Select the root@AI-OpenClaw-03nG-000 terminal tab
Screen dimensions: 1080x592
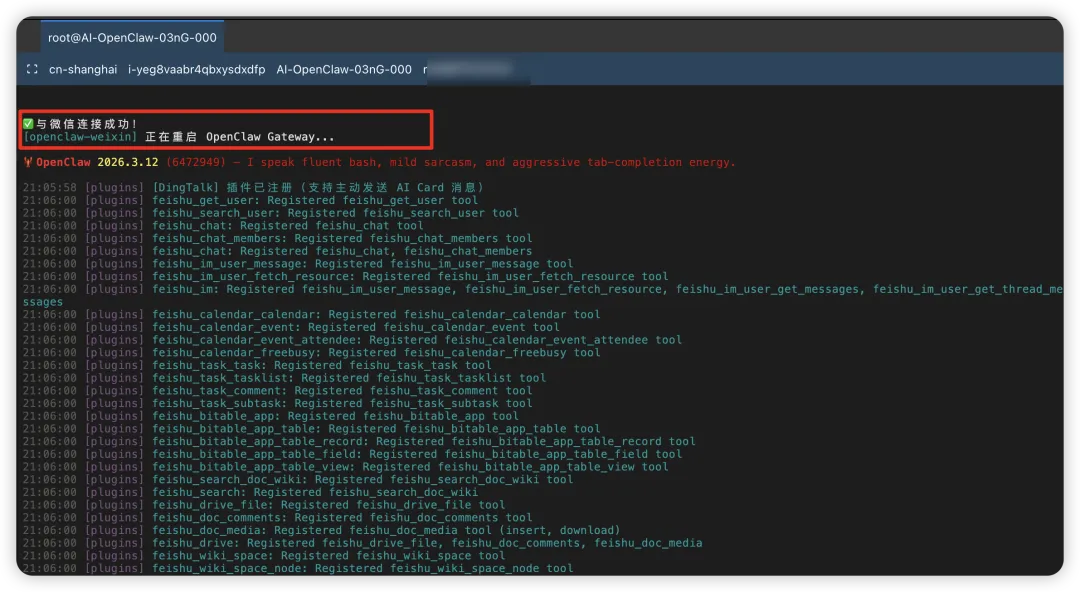click(x=132, y=37)
